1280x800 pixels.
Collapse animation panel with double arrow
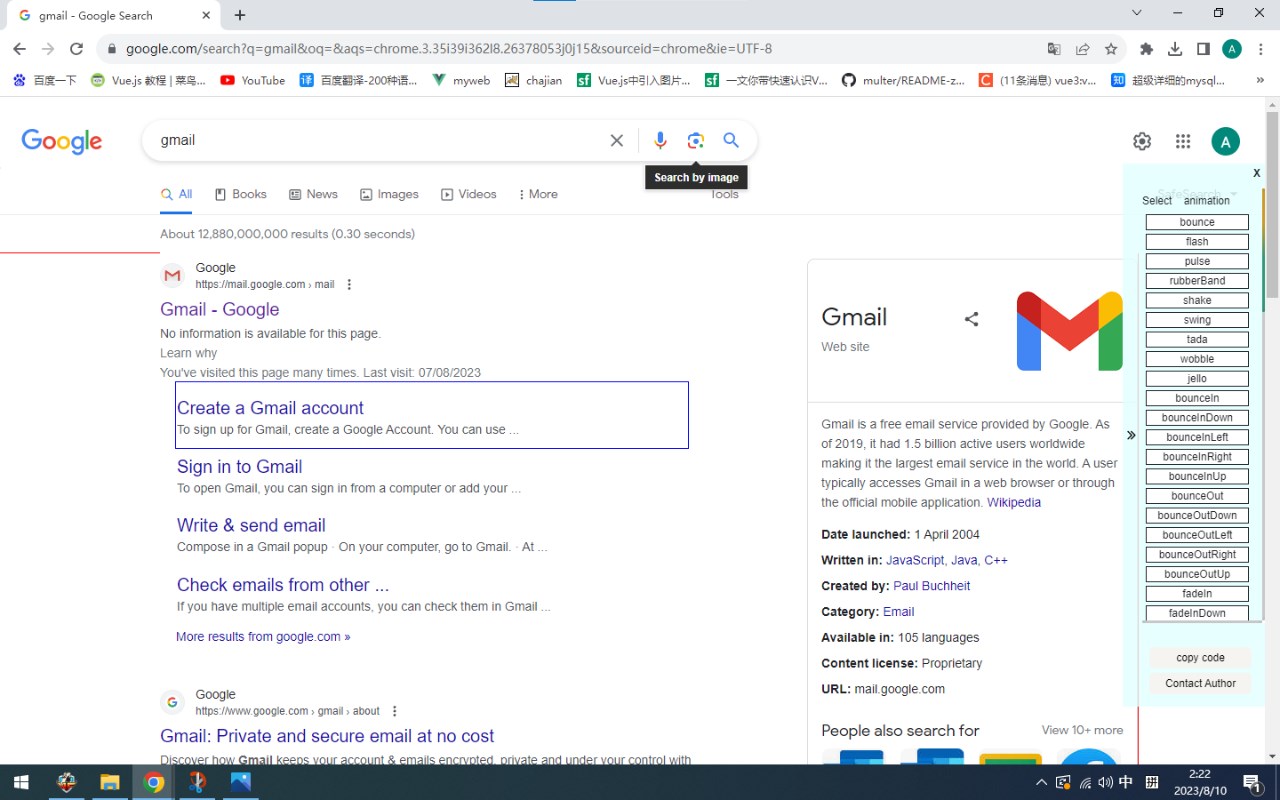click(1131, 435)
